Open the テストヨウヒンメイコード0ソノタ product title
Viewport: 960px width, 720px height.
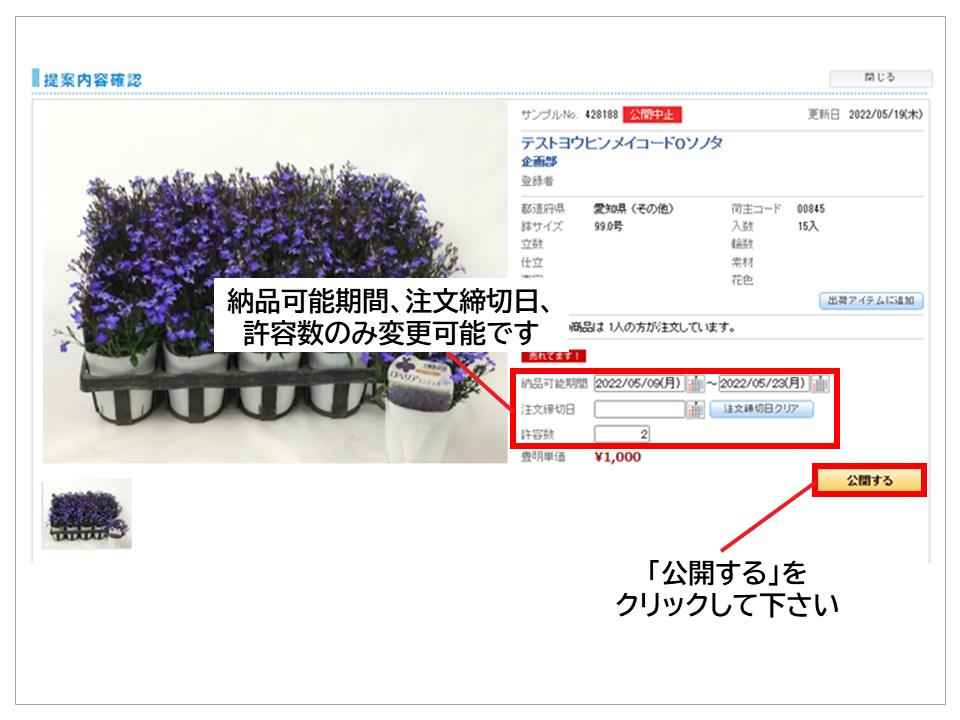(621, 143)
